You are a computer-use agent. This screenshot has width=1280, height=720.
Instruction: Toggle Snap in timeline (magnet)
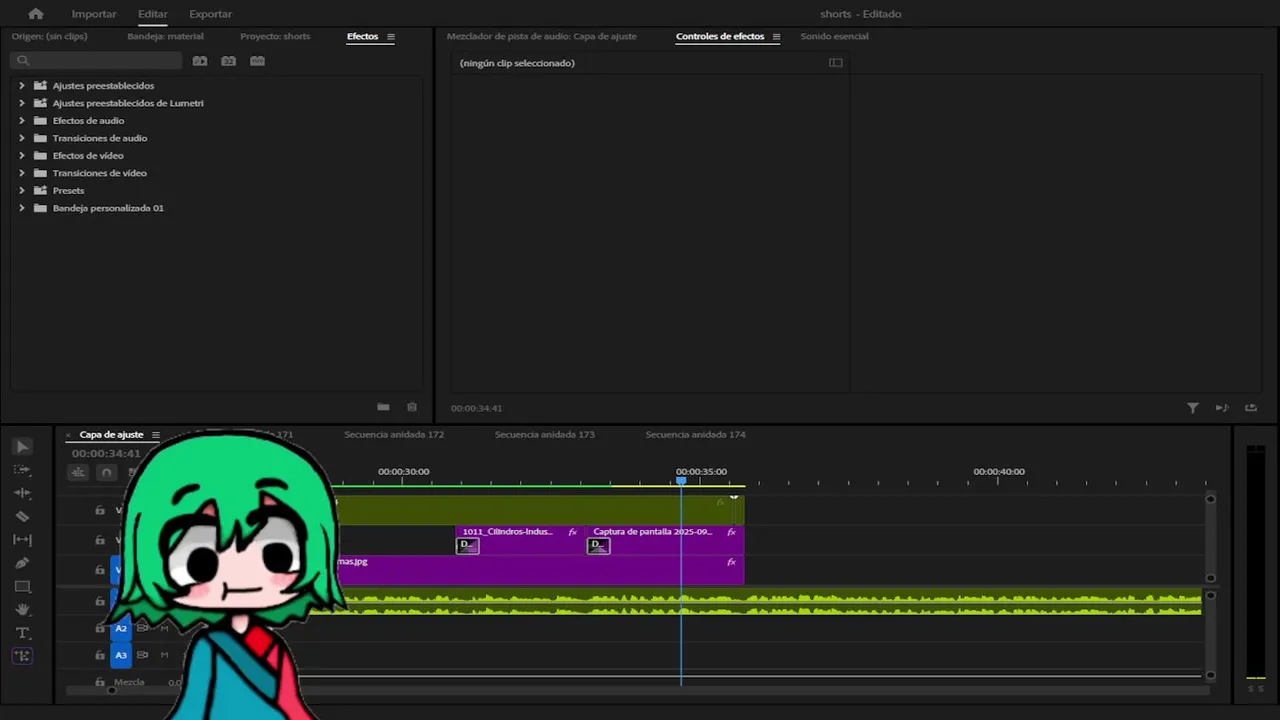(106, 472)
